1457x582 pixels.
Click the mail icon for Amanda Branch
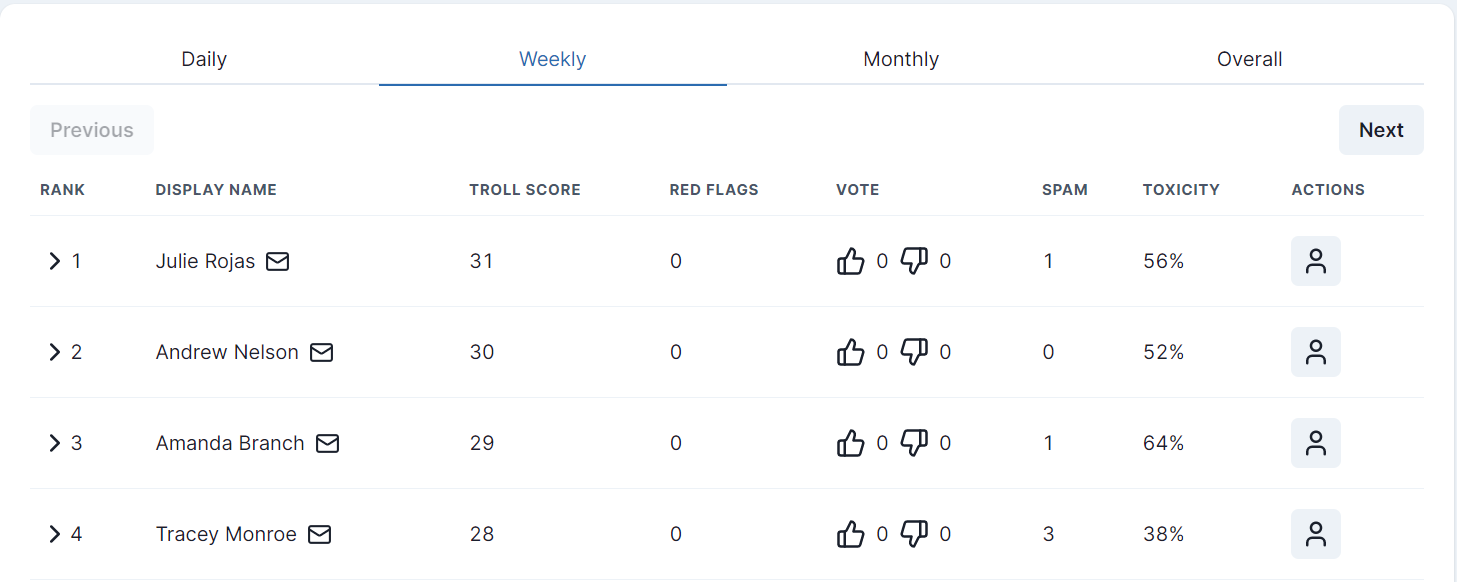click(327, 443)
